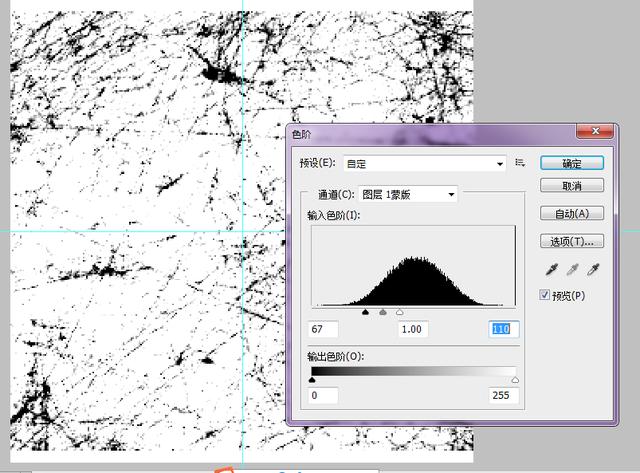The image size is (640, 473).
Task: Click the 输入色阶(I) label
Action: [333, 215]
